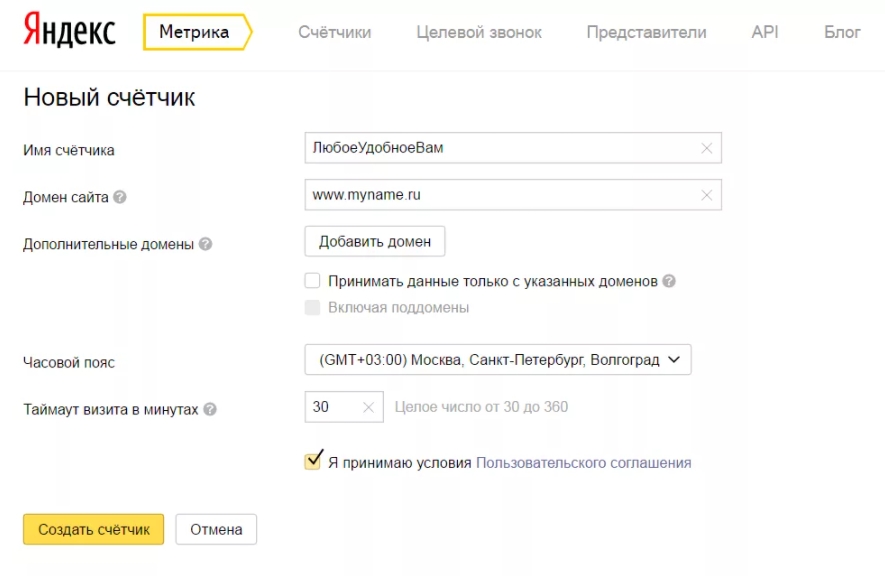Open the Метрика tab
Image resolution: width=885 pixels, height=576 pixels.
197,32
